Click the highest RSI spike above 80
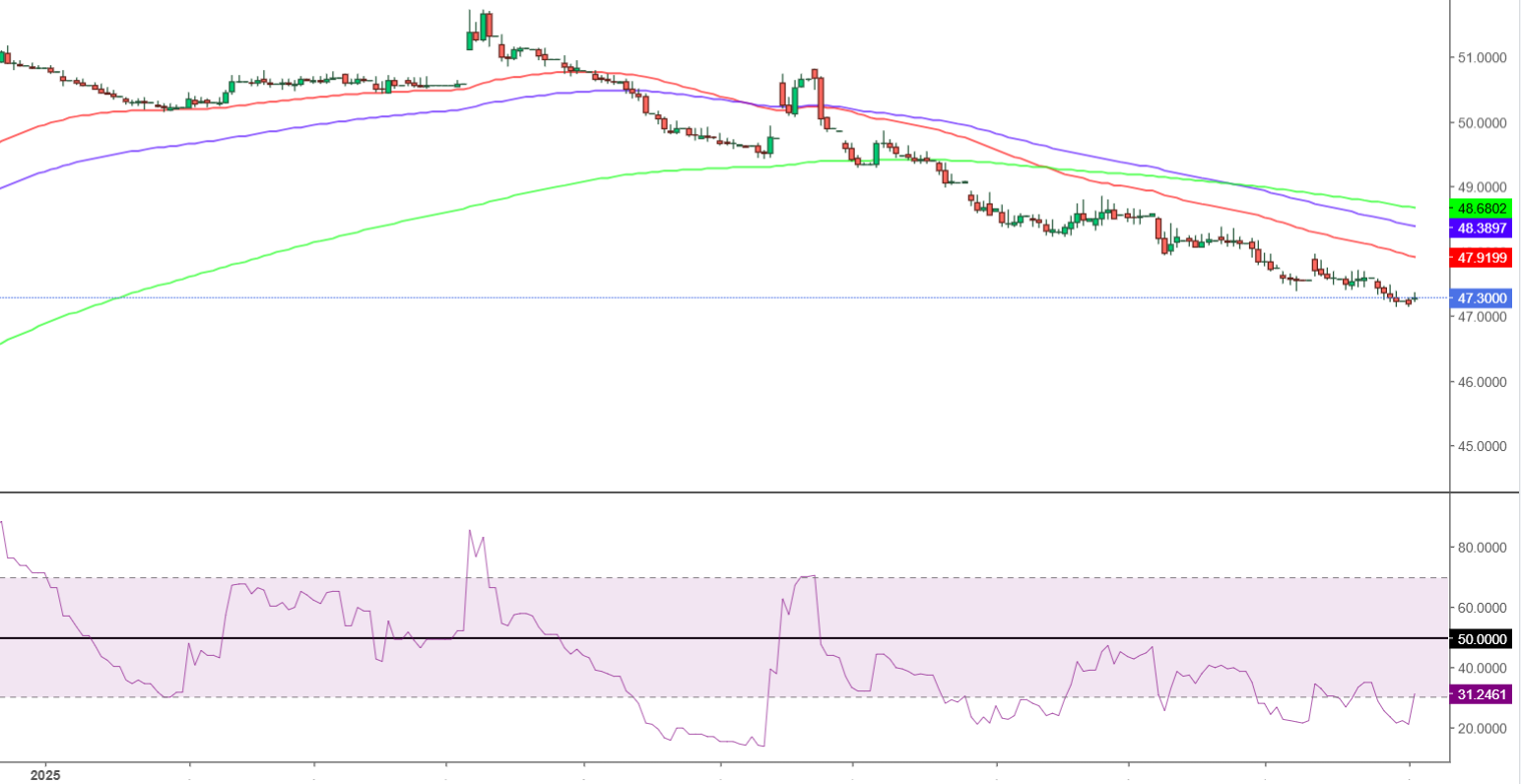Viewport: 1521px width, 784px height. click(469, 531)
